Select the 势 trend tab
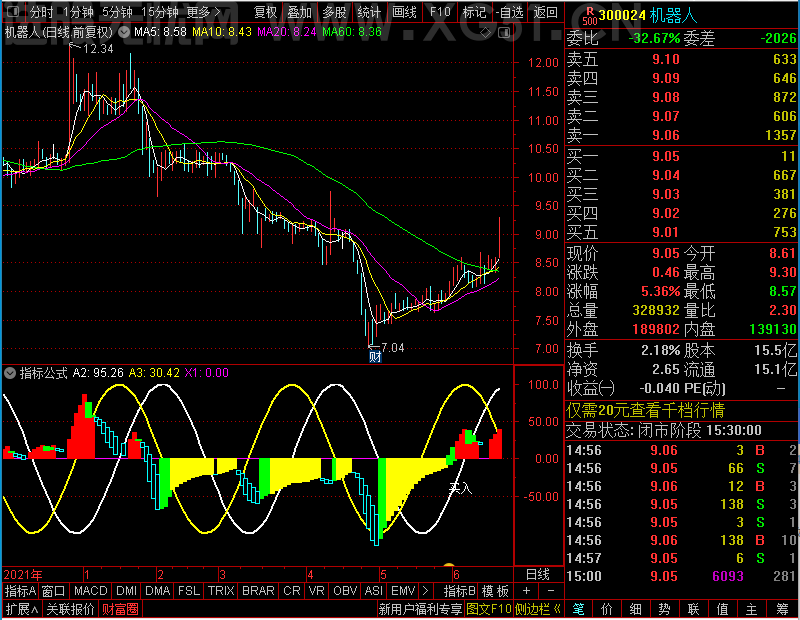Screen dimensions: 800x620 [664, 609]
